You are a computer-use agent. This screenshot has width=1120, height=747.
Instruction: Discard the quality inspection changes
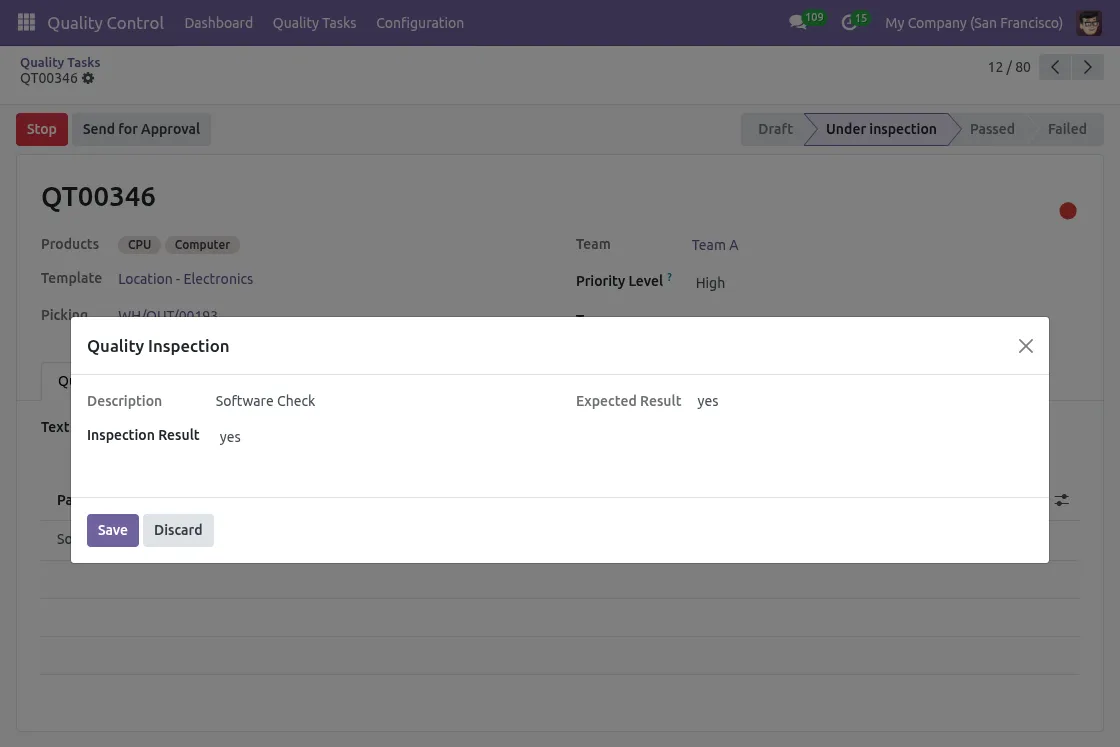click(178, 530)
